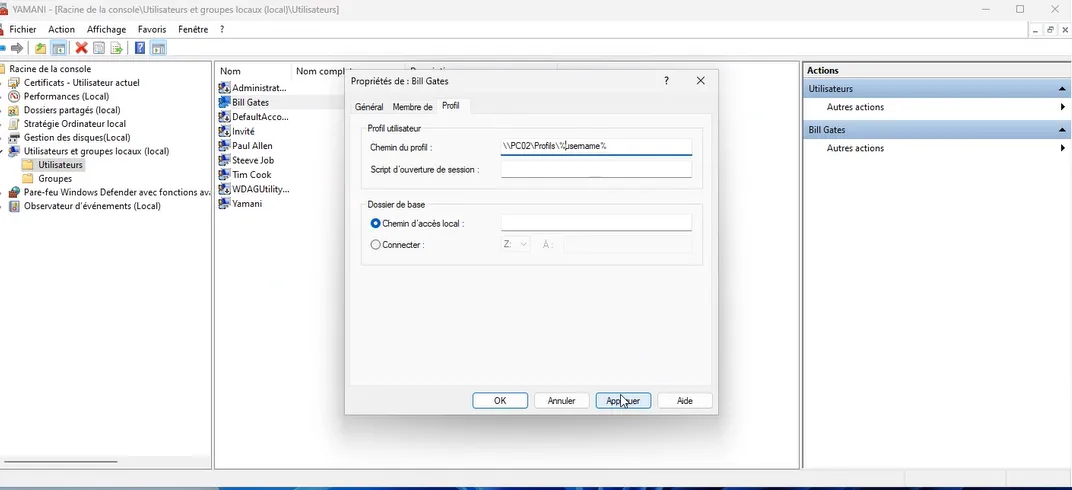The height and width of the screenshot is (490, 1072).
Task: Click the Script d'ouverture de session field
Action: pos(596,170)
